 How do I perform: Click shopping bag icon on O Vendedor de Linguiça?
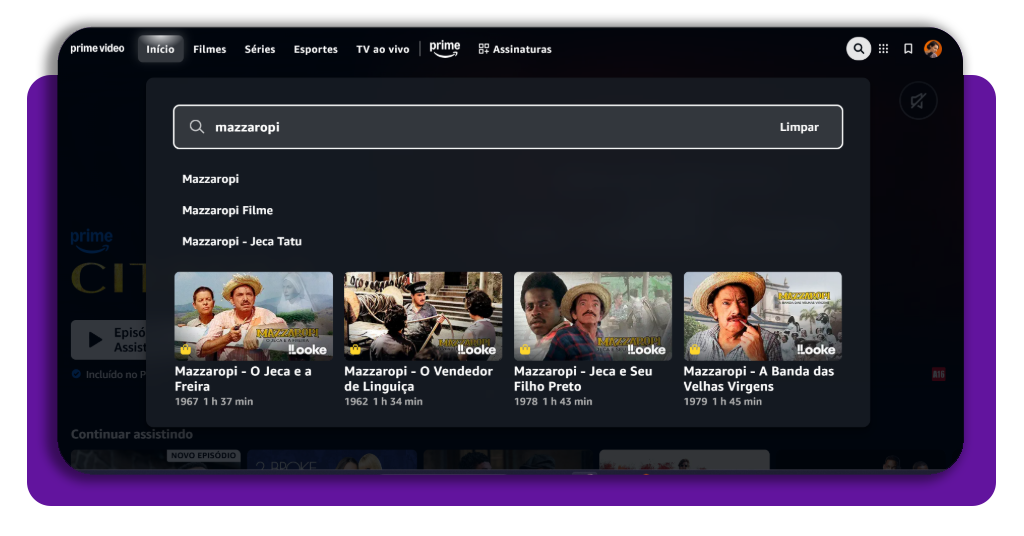pyautogui.click(x=355, y=350)
